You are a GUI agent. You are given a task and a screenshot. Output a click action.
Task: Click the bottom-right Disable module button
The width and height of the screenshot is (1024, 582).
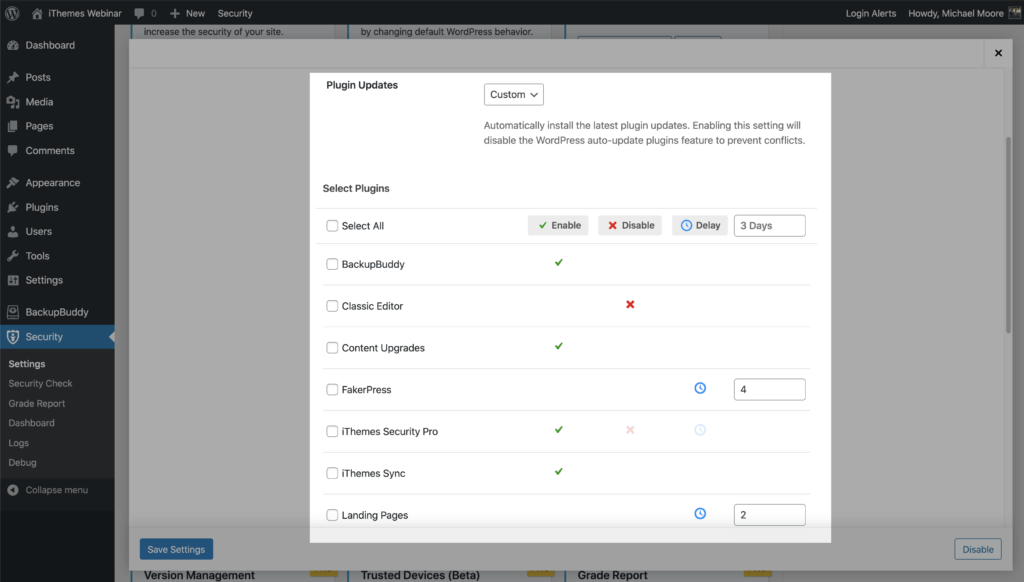click(978, 549)
